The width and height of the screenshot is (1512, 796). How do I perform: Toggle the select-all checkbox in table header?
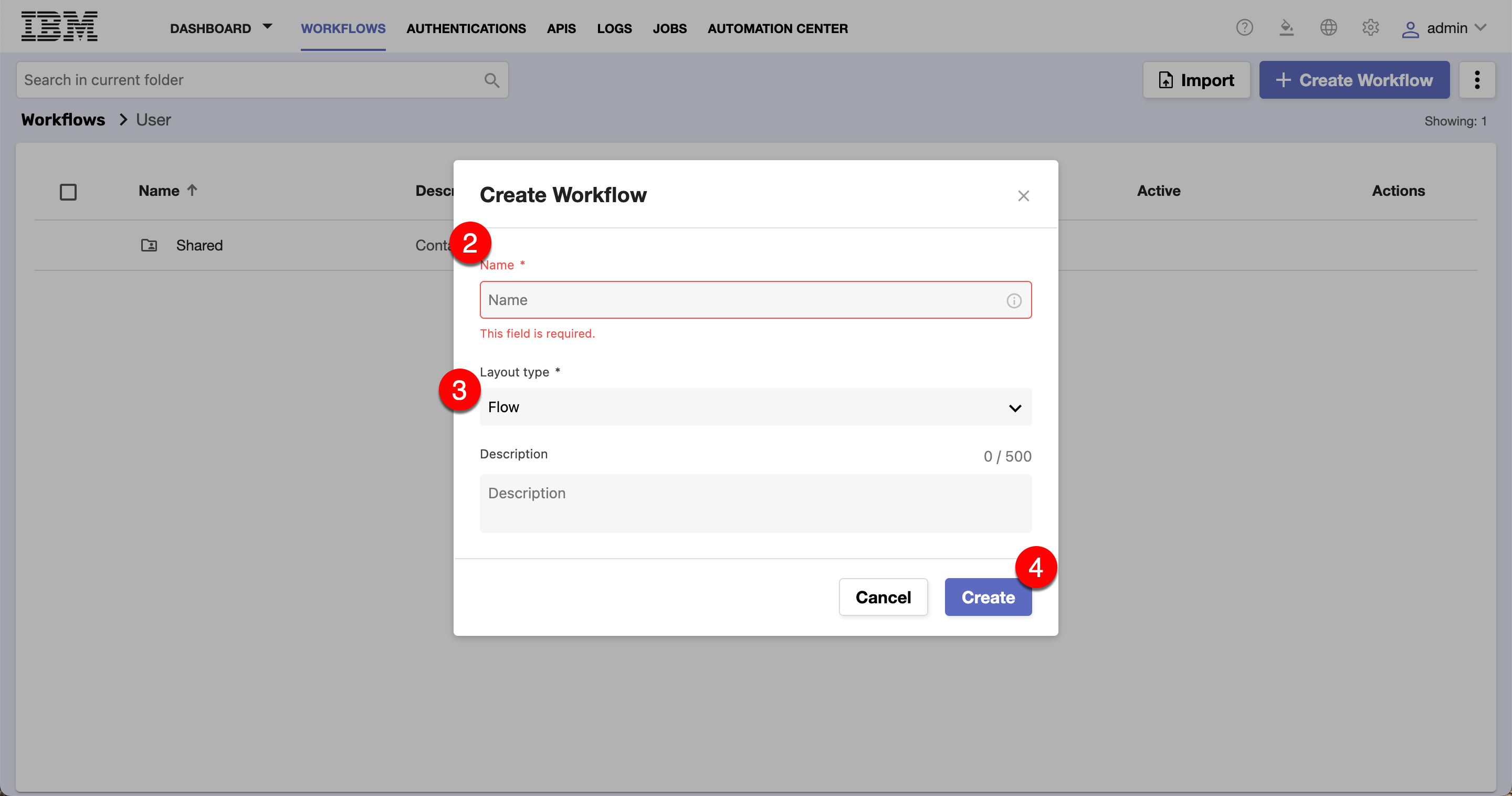68,192
